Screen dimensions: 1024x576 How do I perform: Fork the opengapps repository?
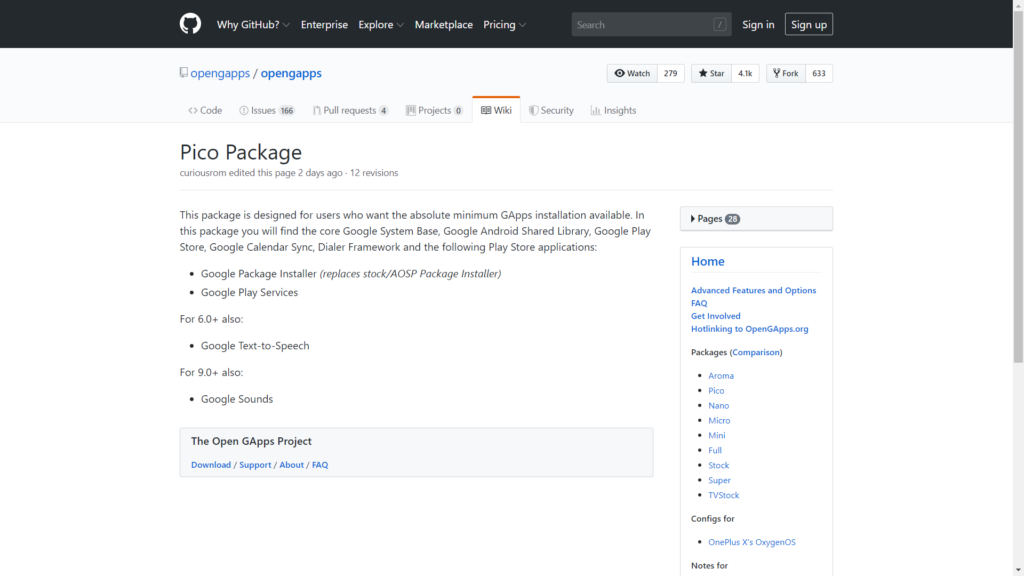pyautogui.click(x=786, y=73)
